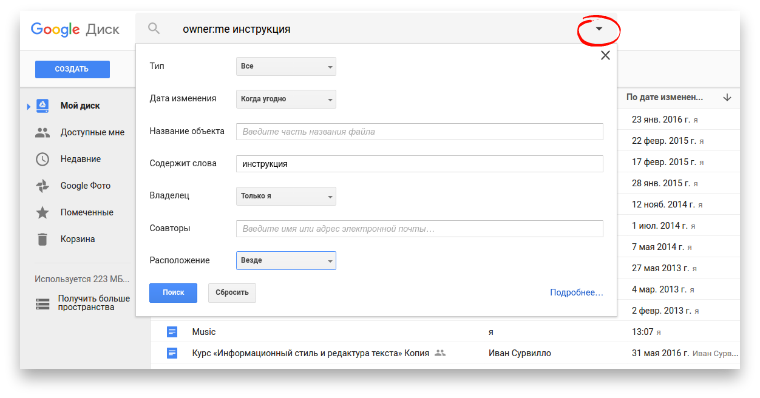Select the Music document row

pos(445,332)
